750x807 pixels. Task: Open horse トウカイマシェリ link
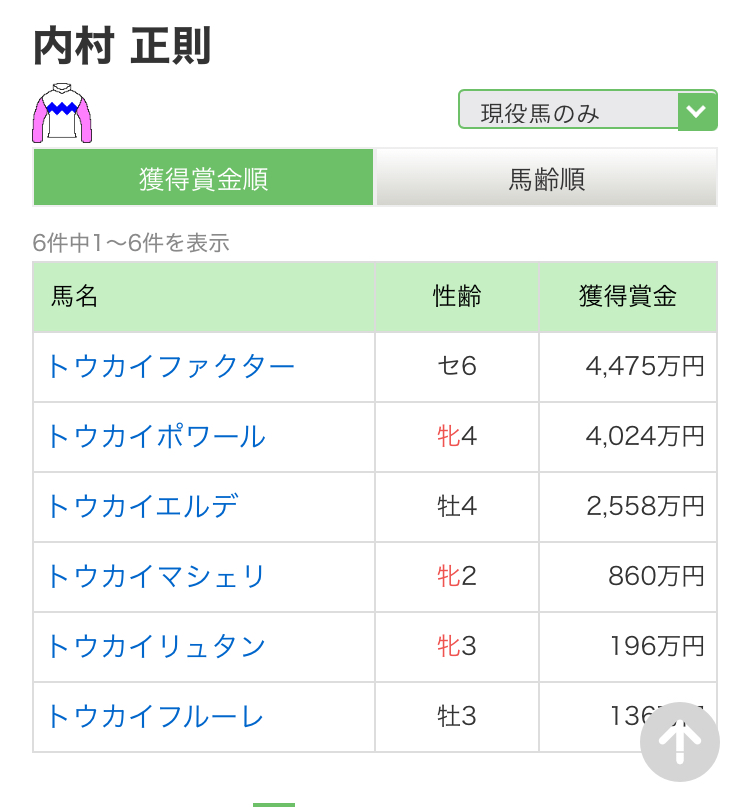[156, 576]
